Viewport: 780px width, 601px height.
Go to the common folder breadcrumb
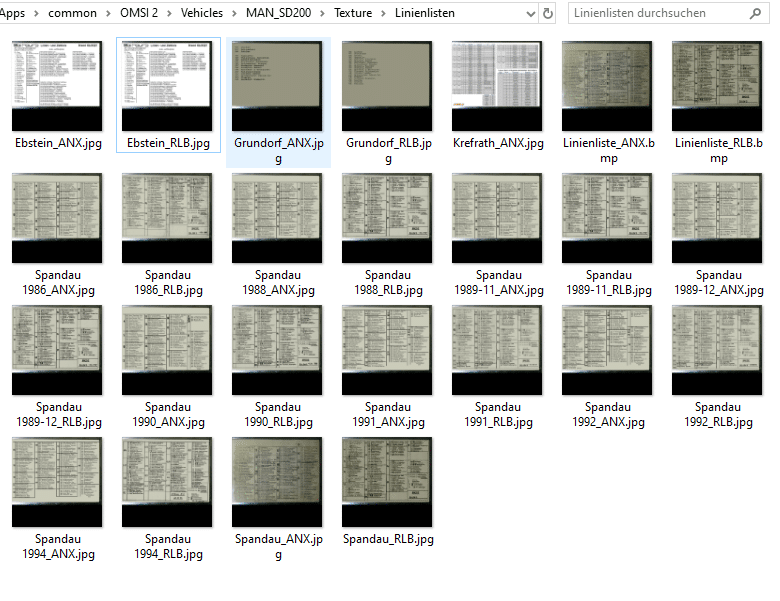[x=73, y=13]
